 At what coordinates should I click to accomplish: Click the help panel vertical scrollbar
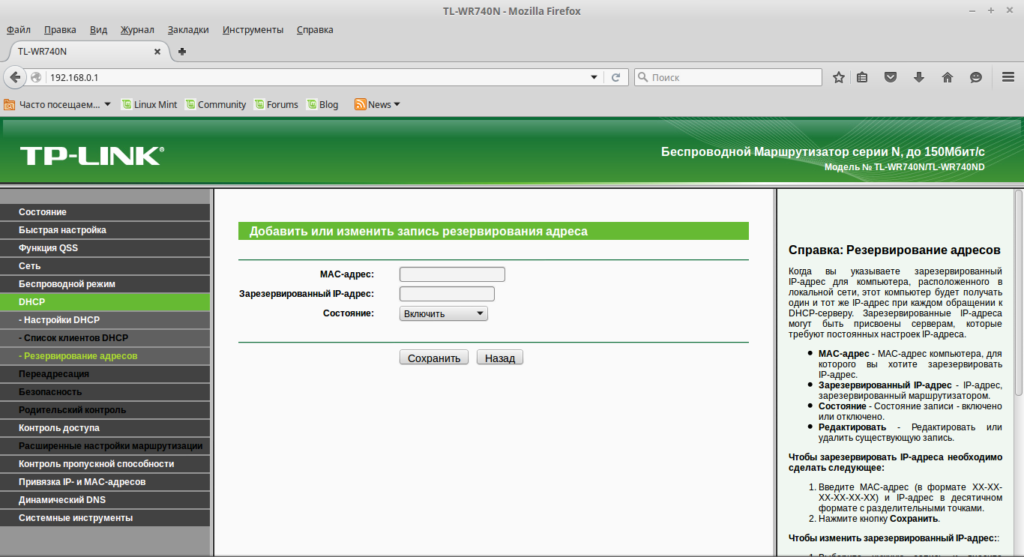point(1017,293)
